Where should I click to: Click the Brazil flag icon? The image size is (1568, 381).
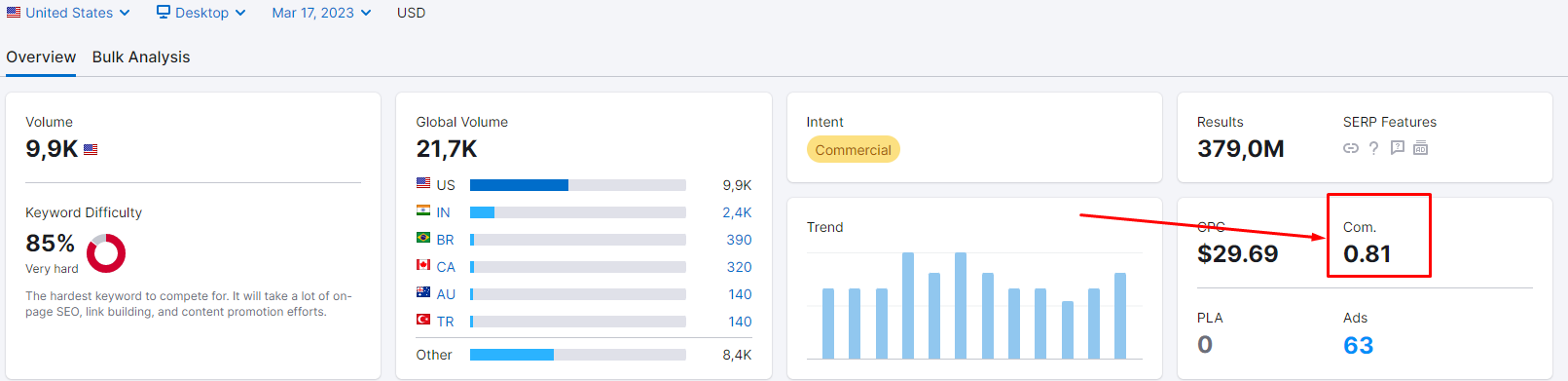click(423, 238)
